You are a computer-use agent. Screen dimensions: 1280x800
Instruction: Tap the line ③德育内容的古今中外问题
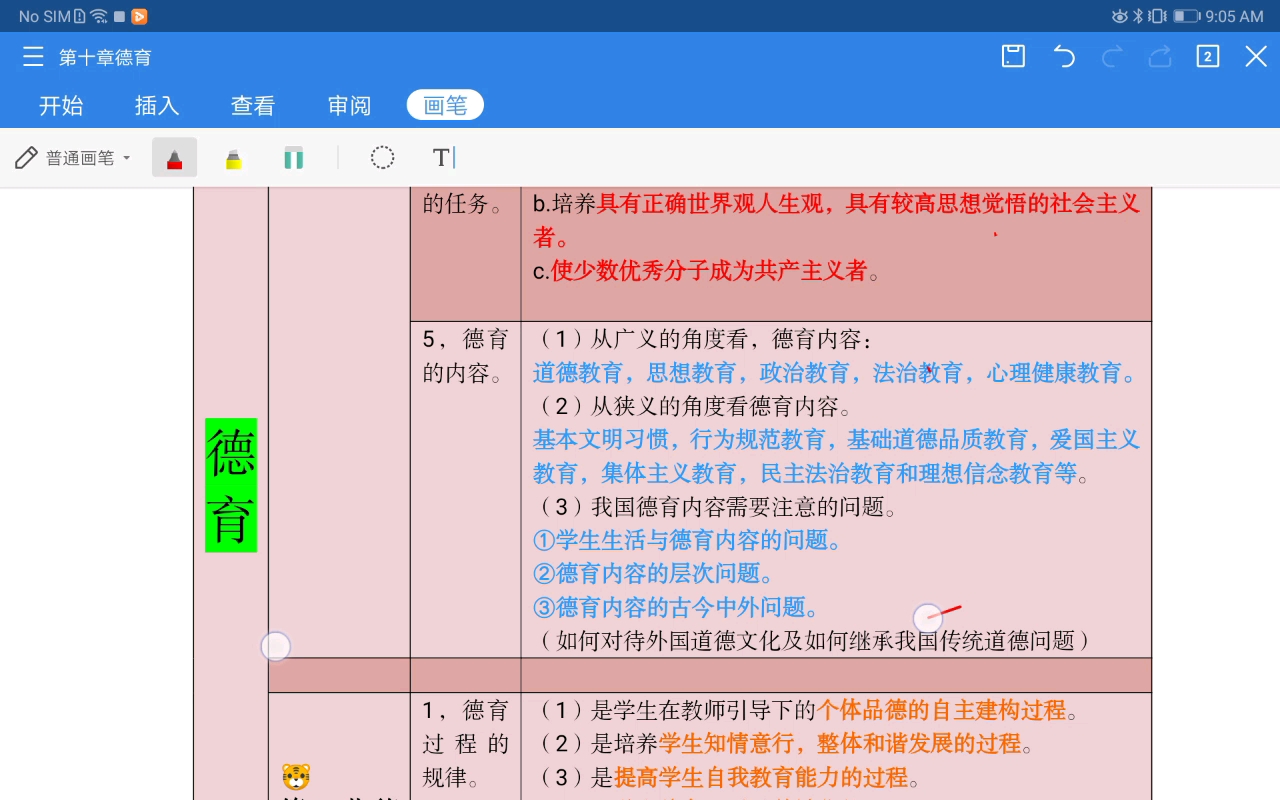pyautogui.click(x=677, y=607)
